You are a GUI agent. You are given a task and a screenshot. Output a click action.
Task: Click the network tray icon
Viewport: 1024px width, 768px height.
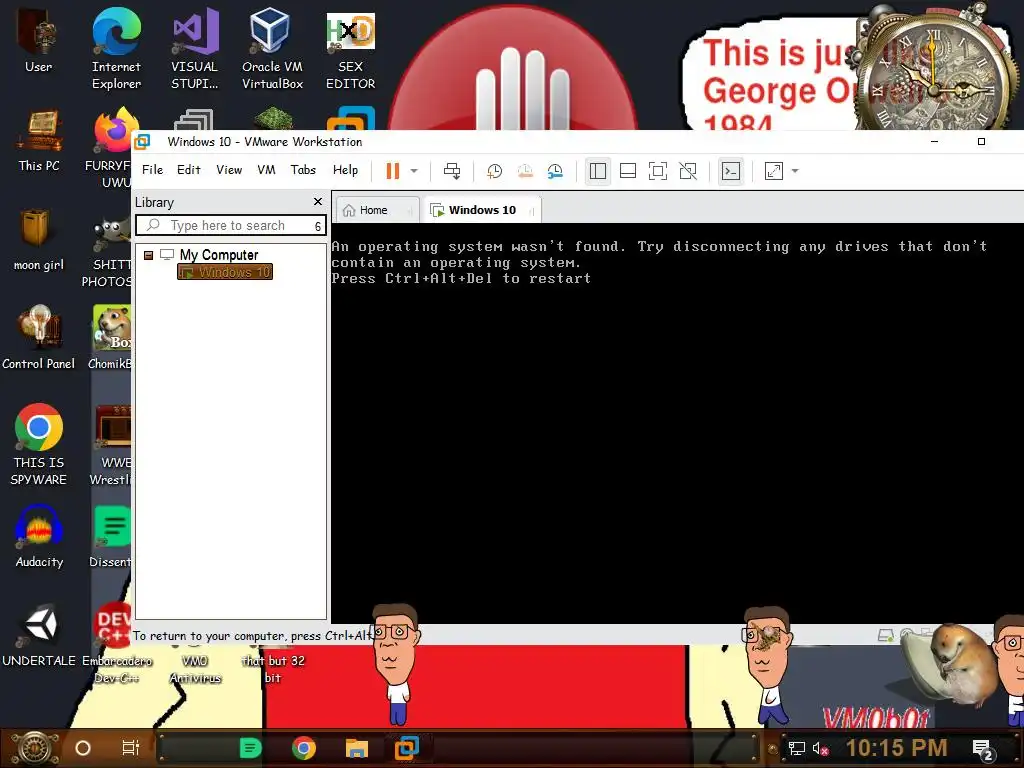[797, 748]
